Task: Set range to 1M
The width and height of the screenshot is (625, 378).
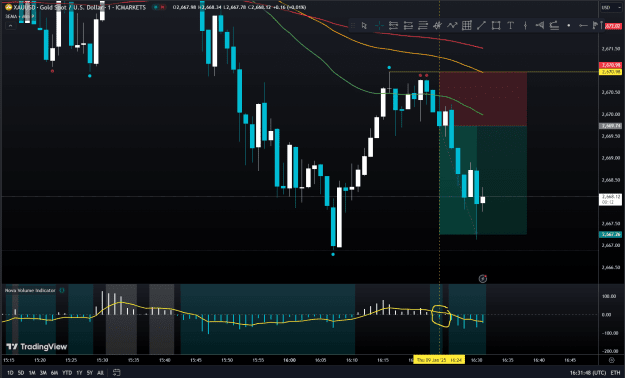Action: pyautogui.click(x=32, y=373)
